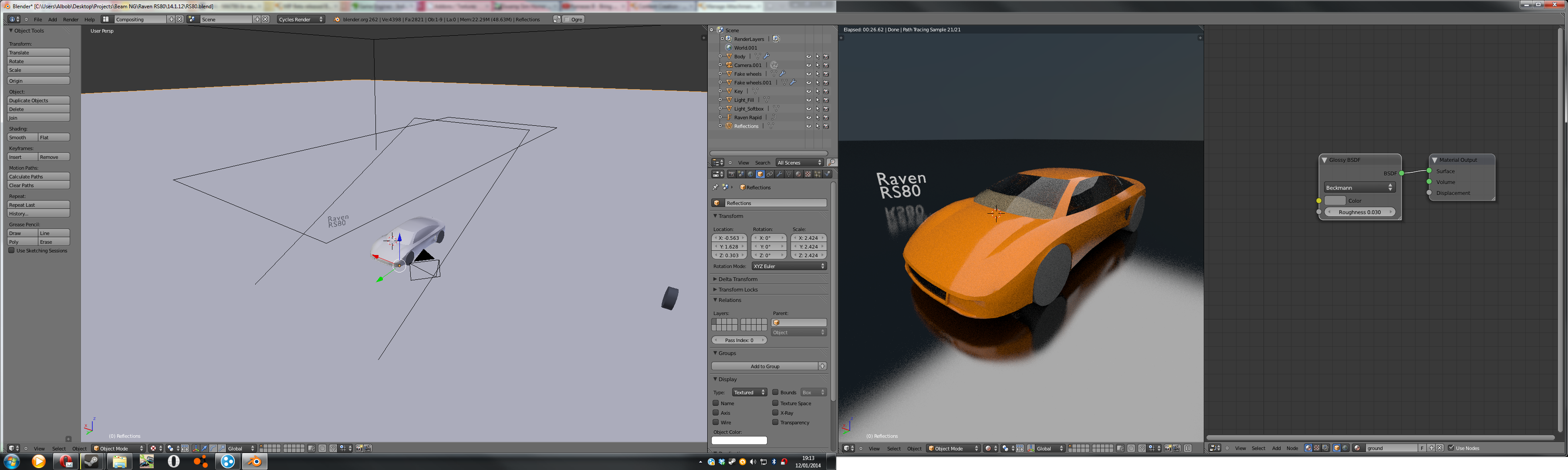Toggle proportional editing circle icon, left viewport
1568x470 pixels.
[323, 448]
